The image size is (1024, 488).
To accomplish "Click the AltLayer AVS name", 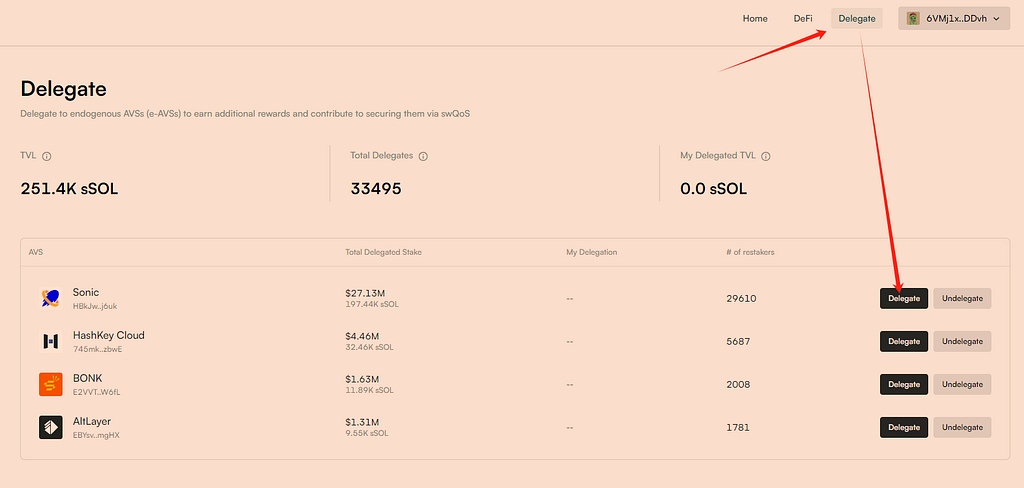I will (x=91, y=421).
